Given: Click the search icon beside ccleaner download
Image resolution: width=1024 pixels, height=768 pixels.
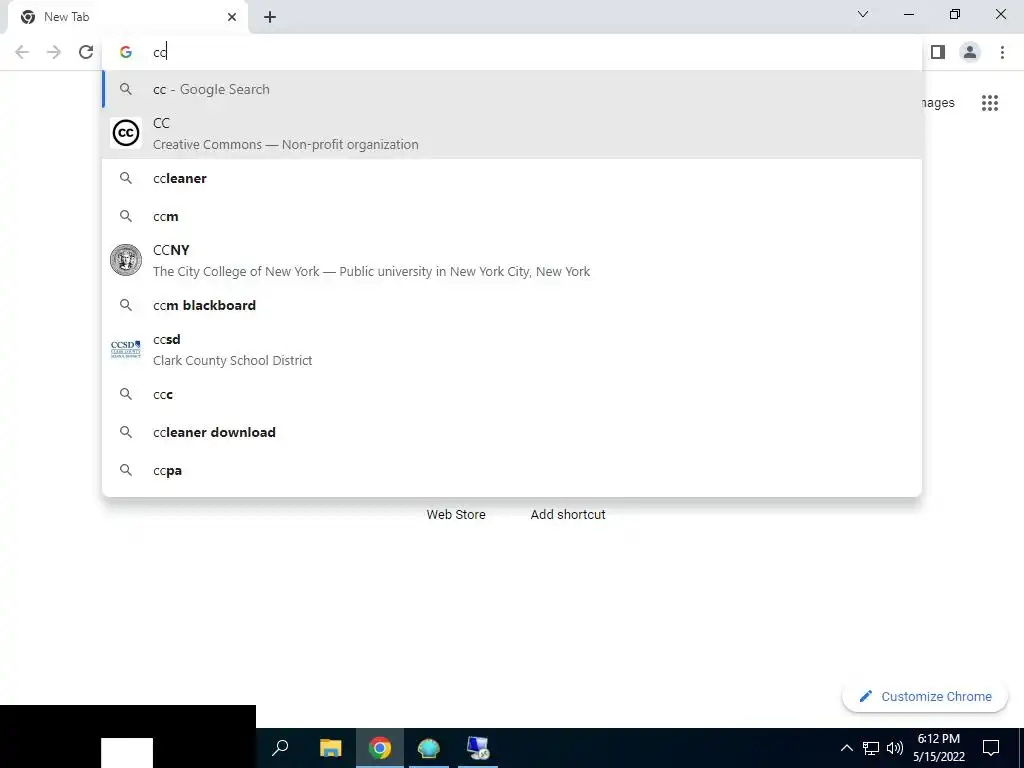Looking at the screenshot, I should click(125, 432).
